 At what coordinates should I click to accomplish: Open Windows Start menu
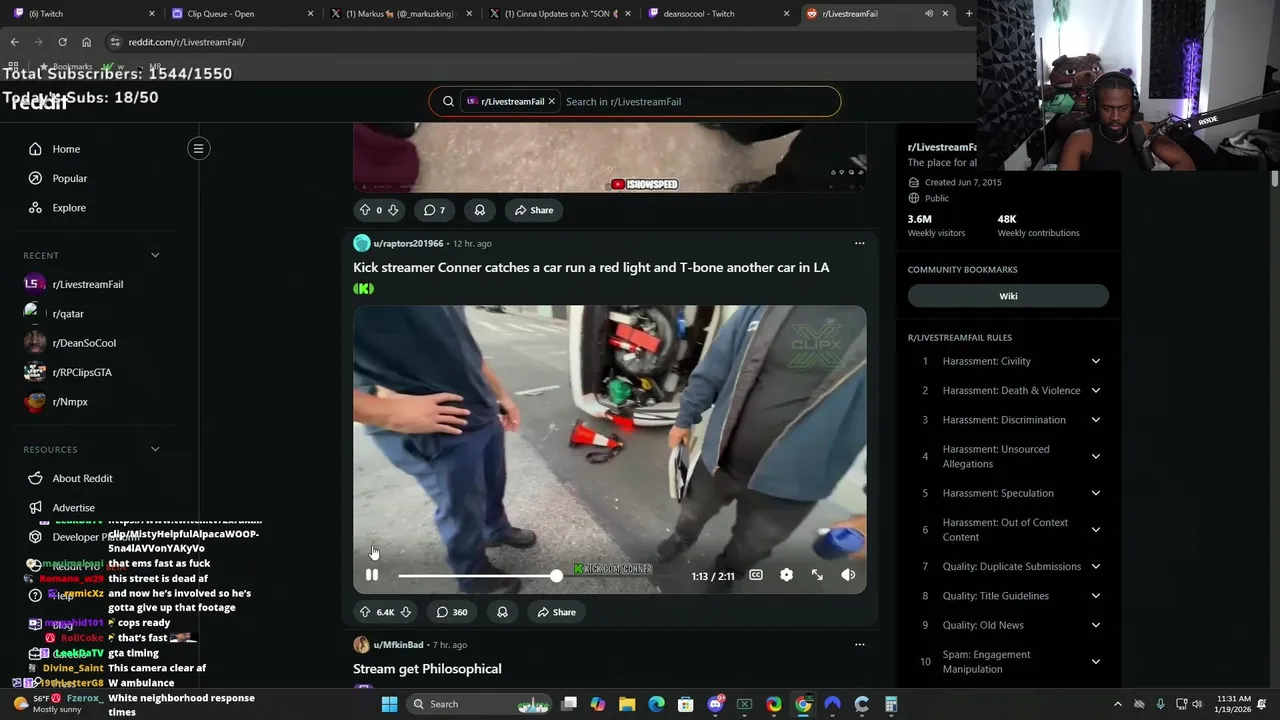click(x=389, y=704)
